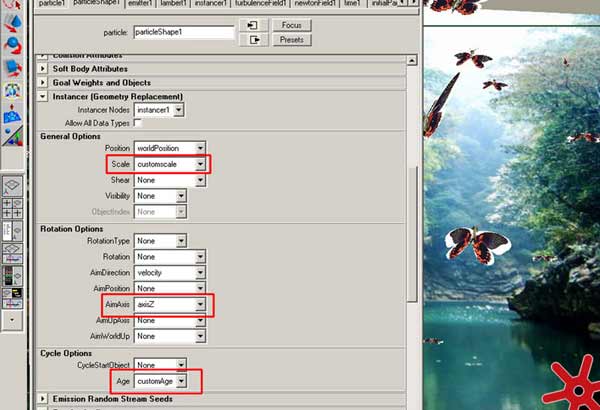Open the Age customAge dropdown
The height and width of the screenshot is (410, 600).
coord(181,381)
